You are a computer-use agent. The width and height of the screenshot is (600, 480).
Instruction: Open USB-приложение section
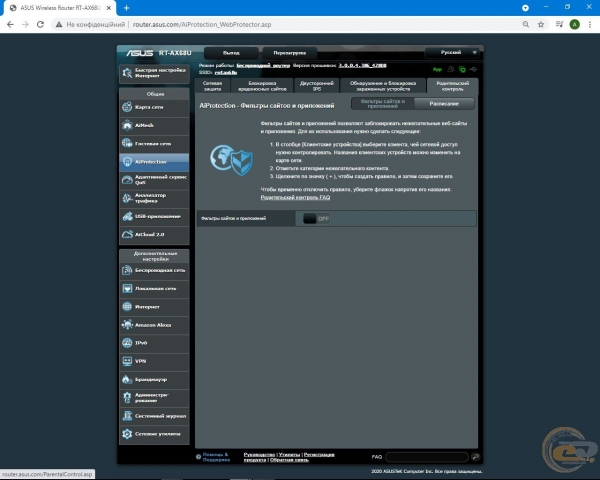point(154,217)
